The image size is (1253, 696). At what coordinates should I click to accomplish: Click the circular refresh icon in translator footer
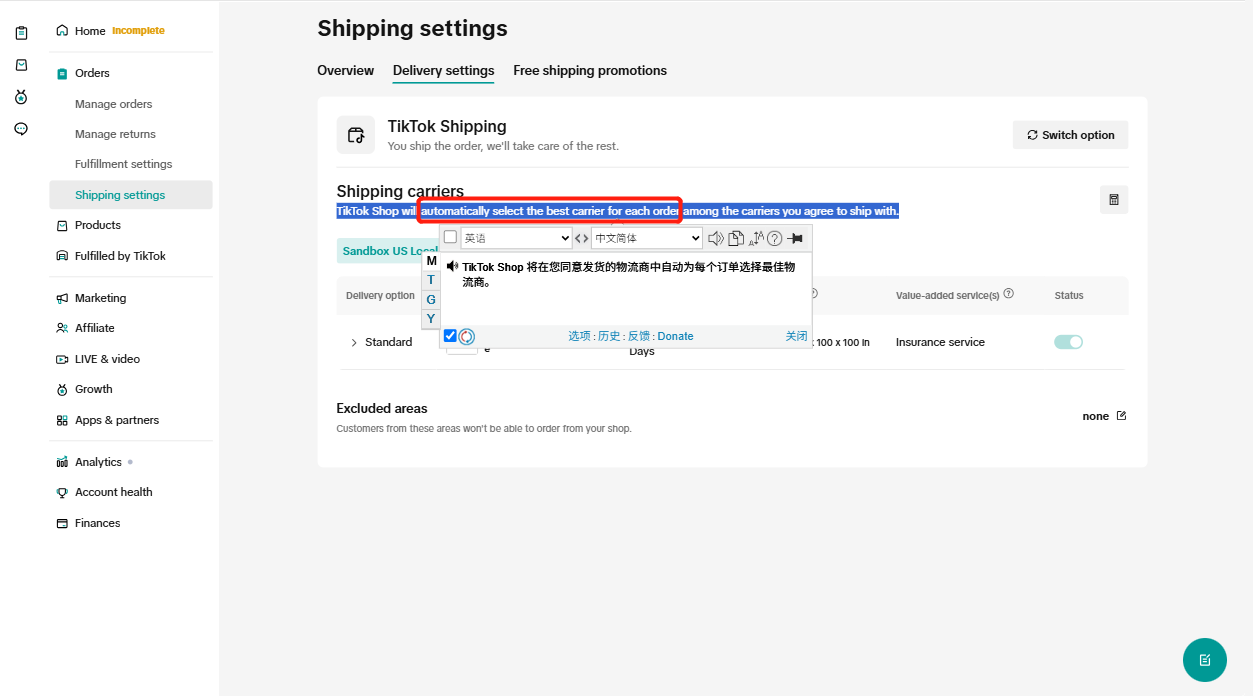pos(467,336)
